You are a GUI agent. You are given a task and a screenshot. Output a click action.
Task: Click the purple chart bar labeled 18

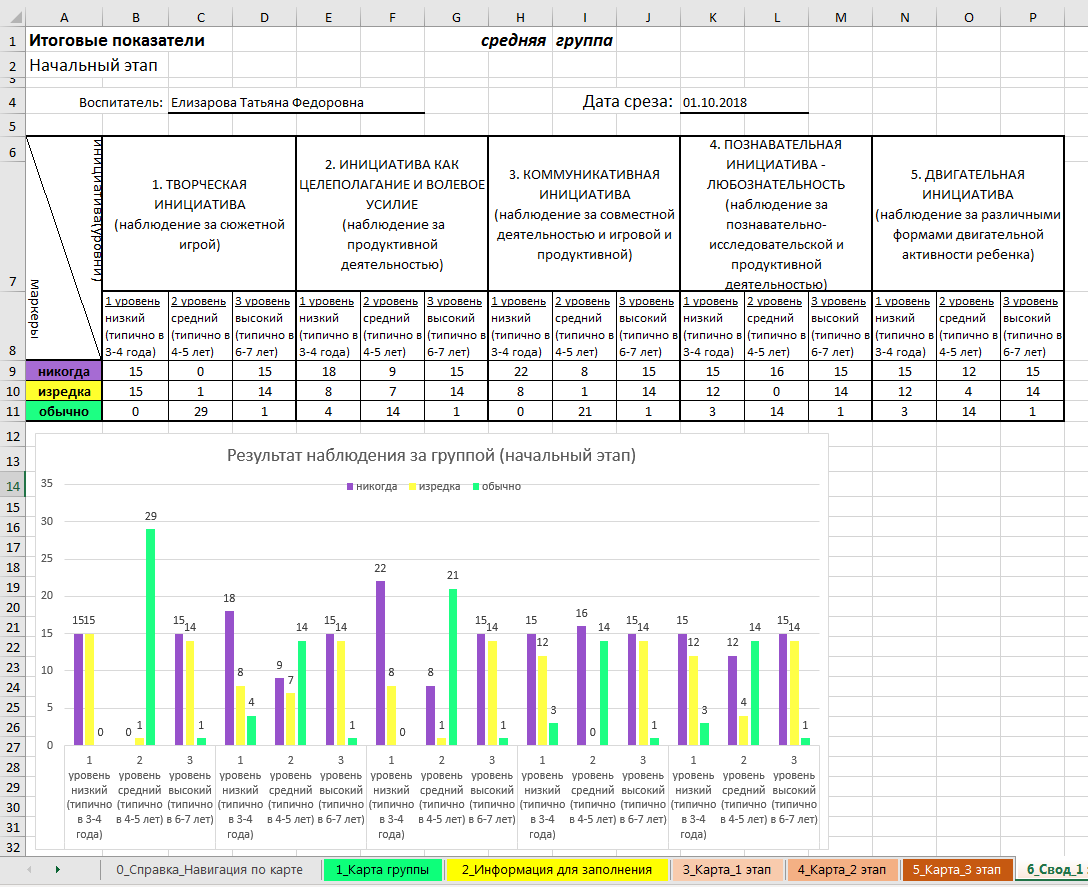[230, 677]
